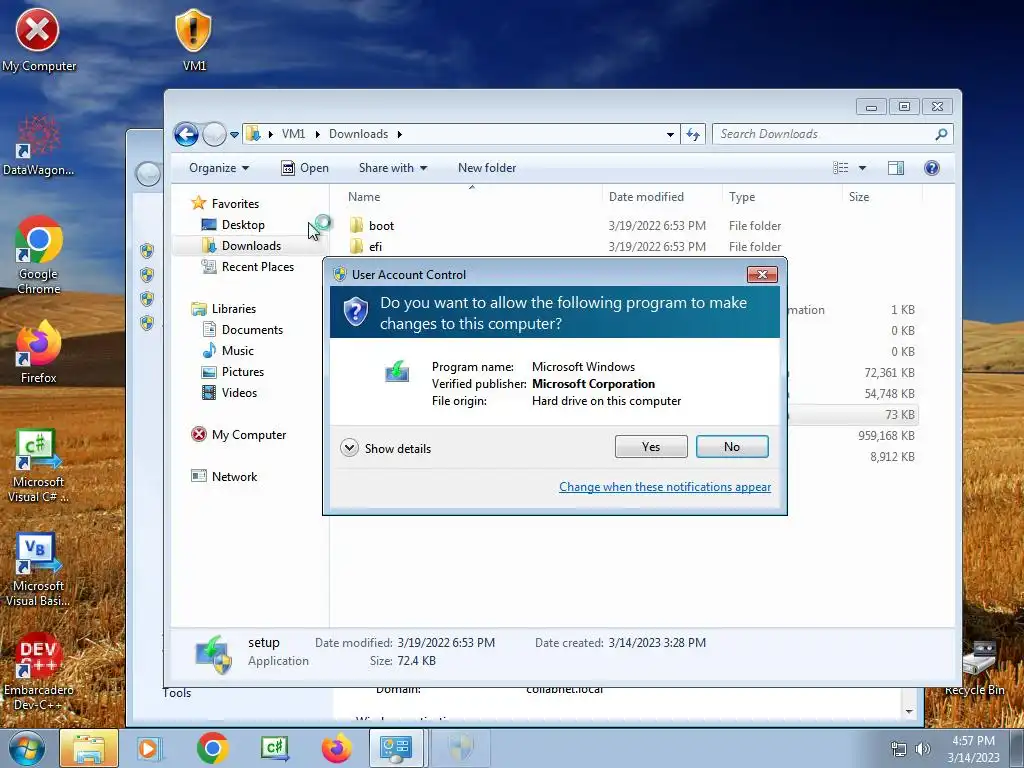Open Documents library
The image size is (1024, 768).
(243, 330)
